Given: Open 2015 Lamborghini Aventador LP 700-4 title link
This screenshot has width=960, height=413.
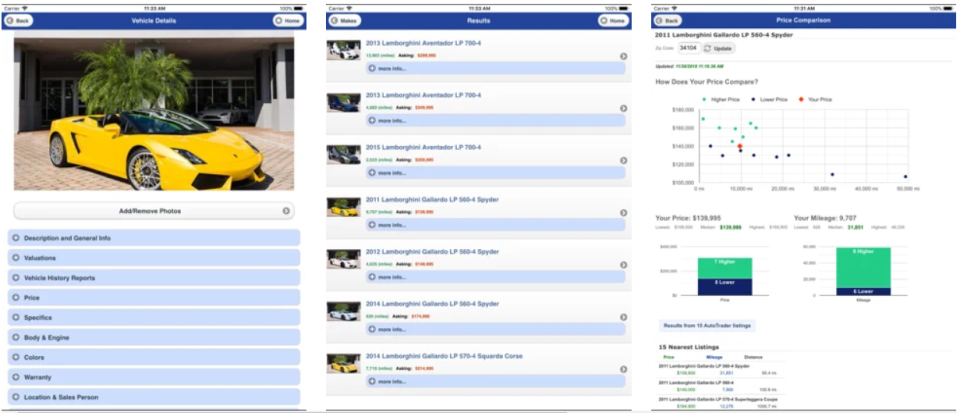Looking at the screenshot, I should click(x=424, y=147).
